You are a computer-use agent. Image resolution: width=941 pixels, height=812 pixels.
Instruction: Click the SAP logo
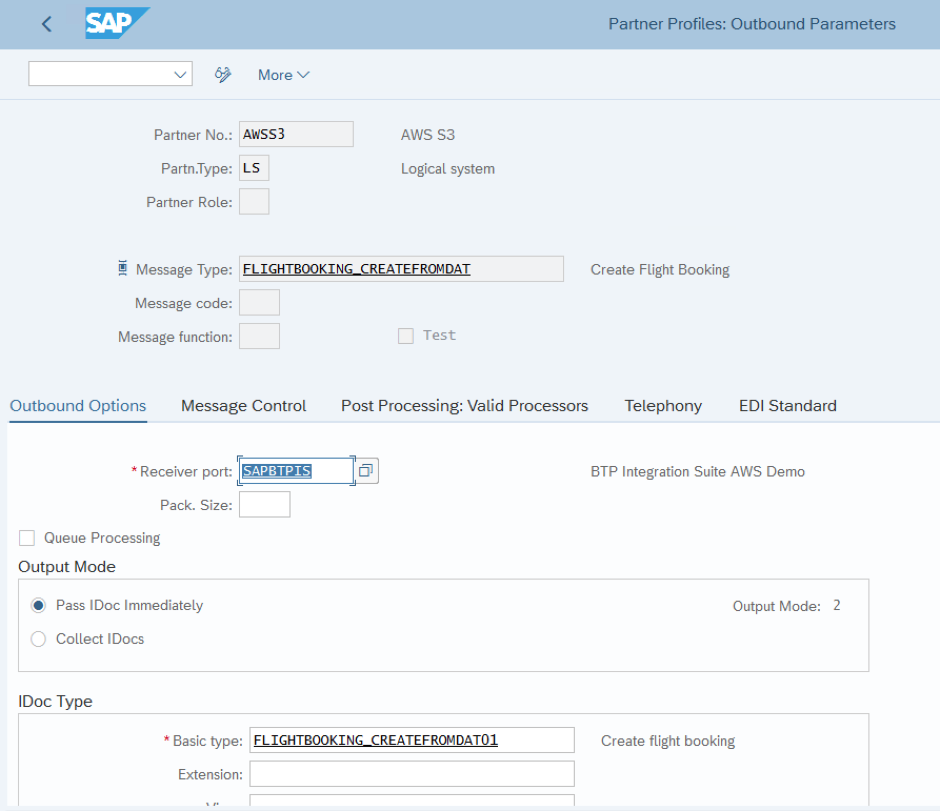113,23
